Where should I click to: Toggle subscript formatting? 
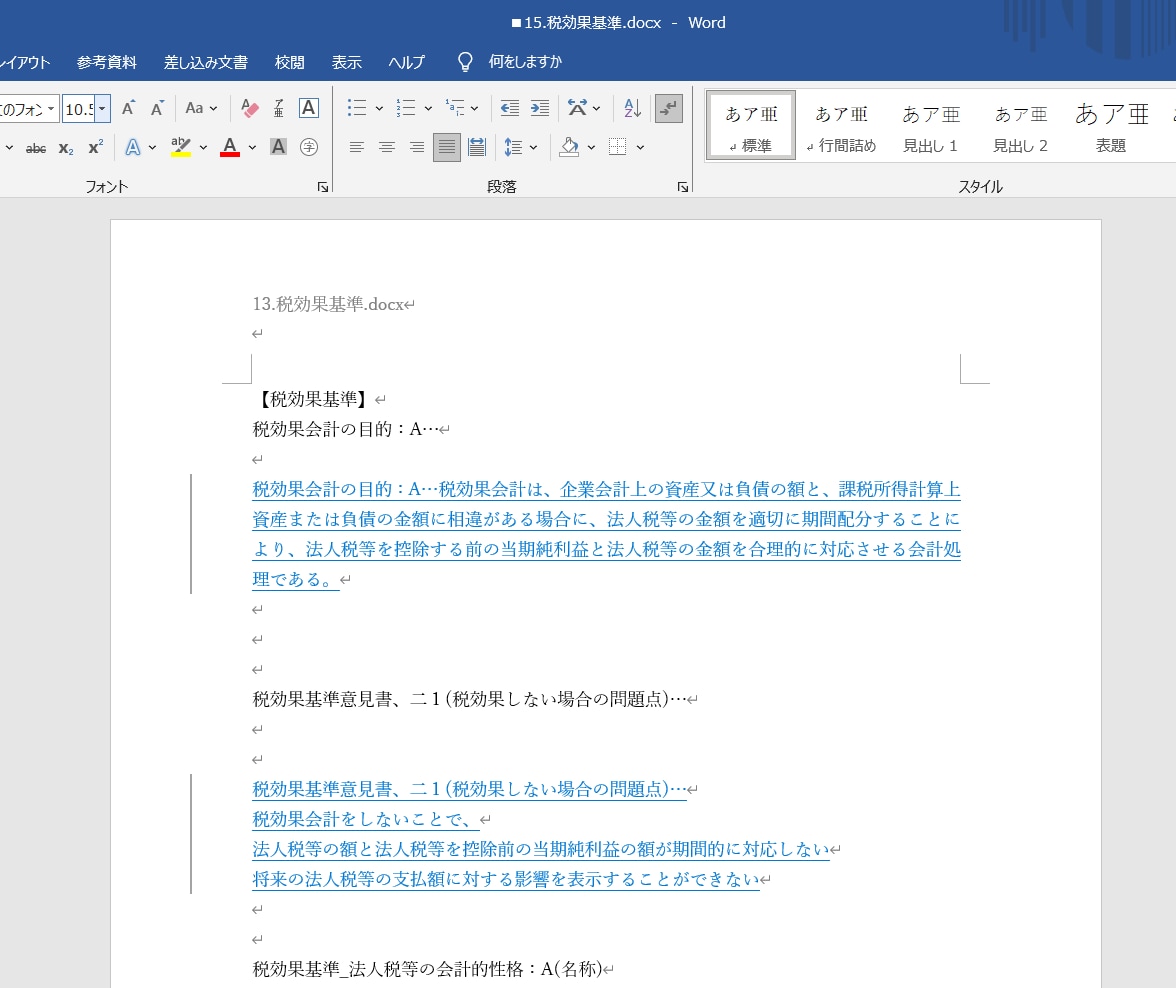(66, 148)
